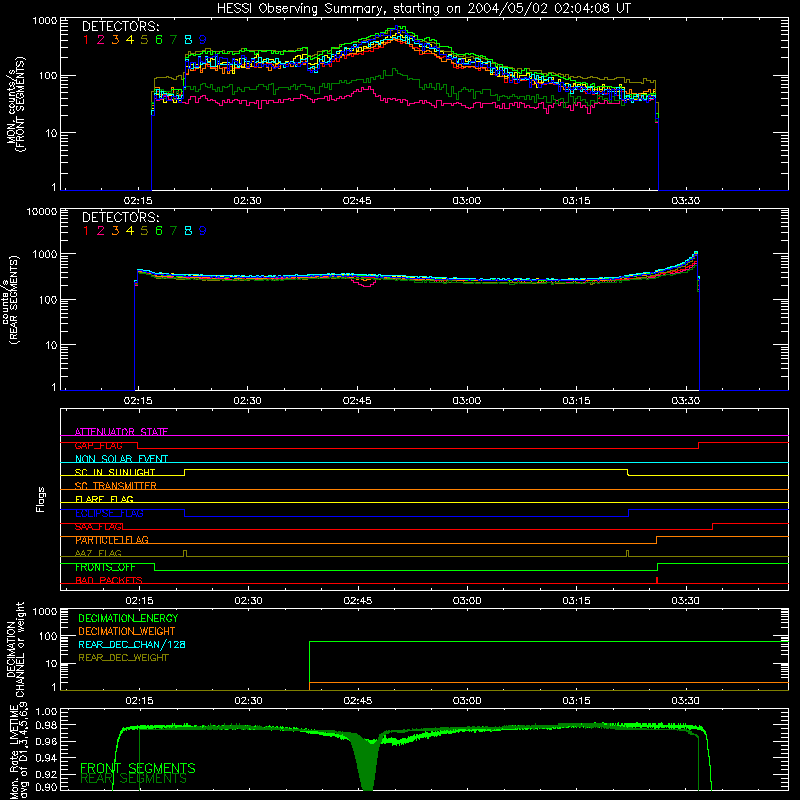Click the first AAZ_FLAG pulse on olive line

(185, 553)
